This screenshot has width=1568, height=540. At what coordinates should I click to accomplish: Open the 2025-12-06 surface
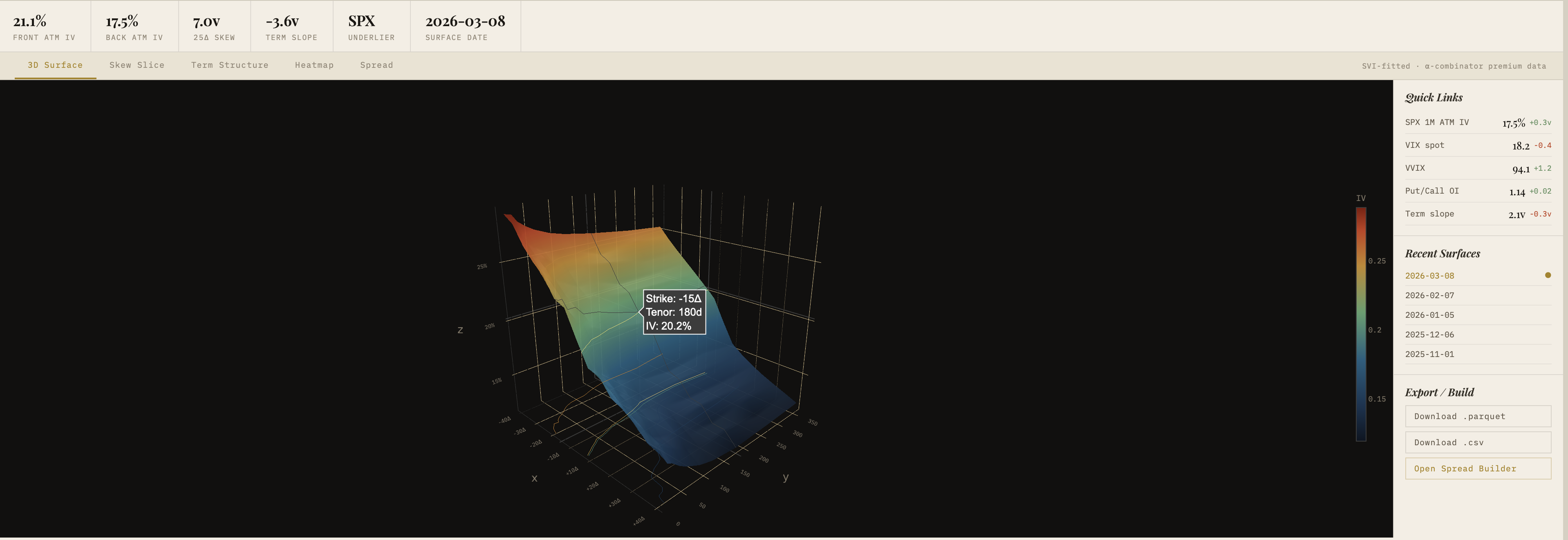(1429, 335)
